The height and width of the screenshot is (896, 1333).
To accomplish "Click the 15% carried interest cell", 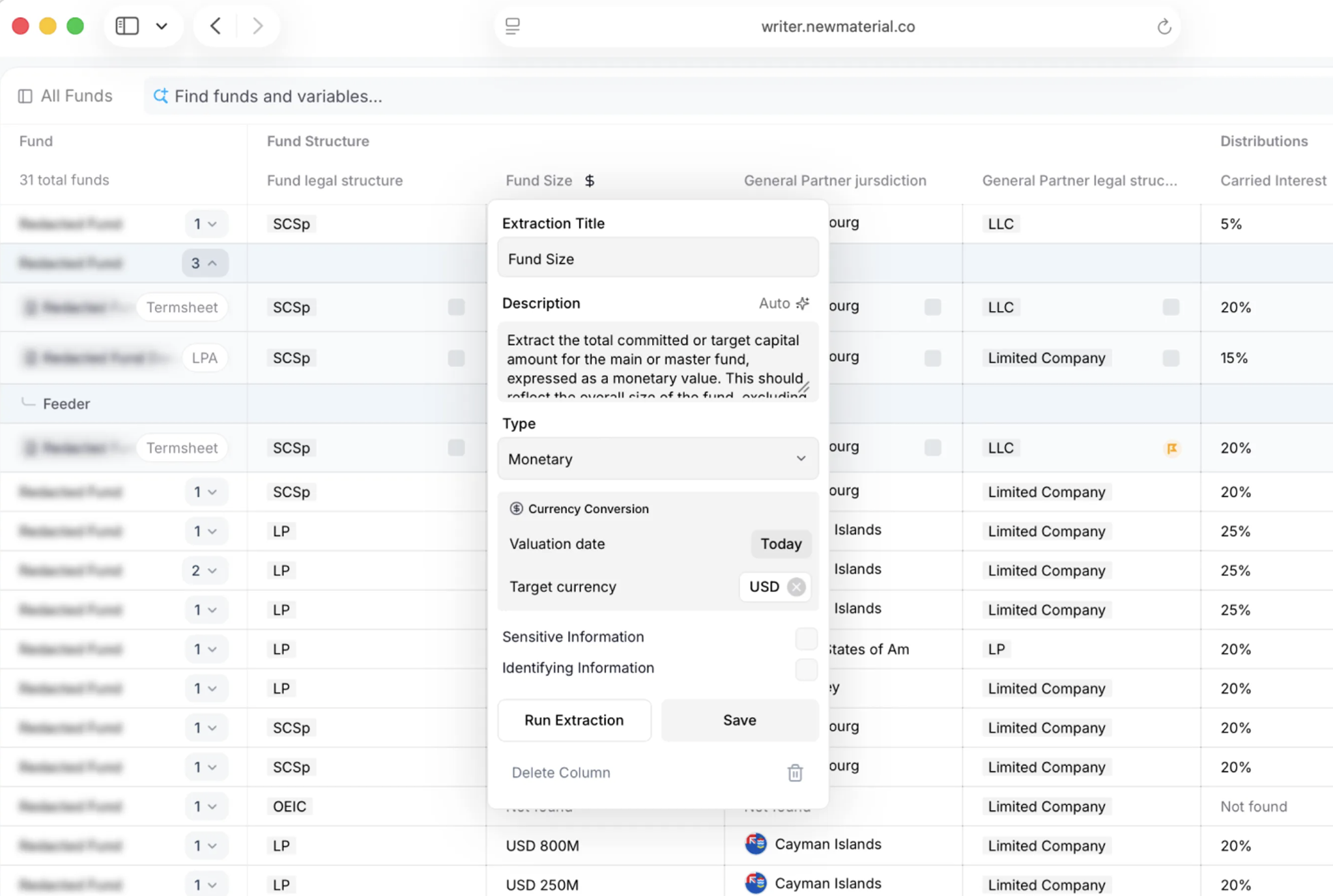I will [x=1234, y=358].
